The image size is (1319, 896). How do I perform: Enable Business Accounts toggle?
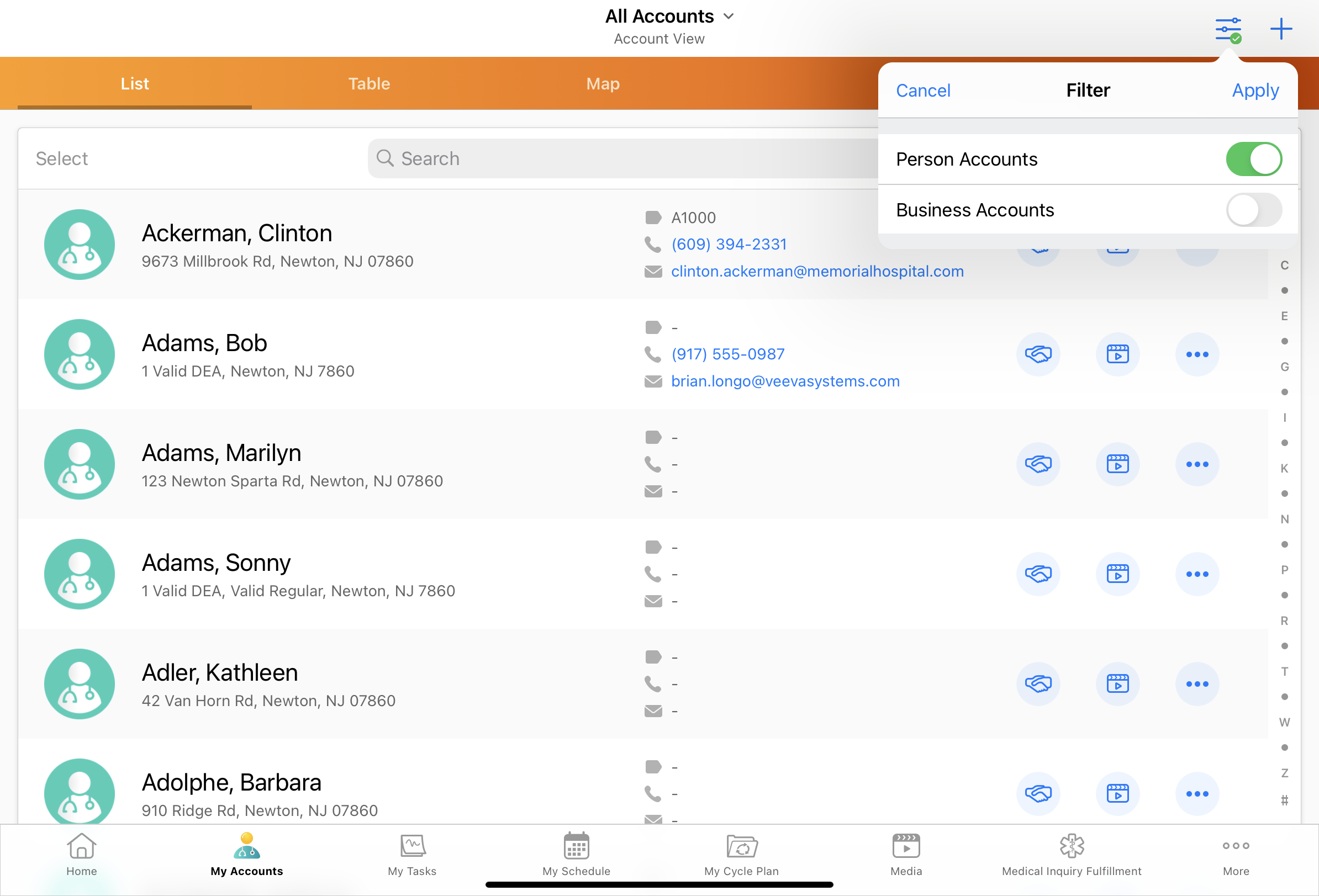click(1253, 210)
